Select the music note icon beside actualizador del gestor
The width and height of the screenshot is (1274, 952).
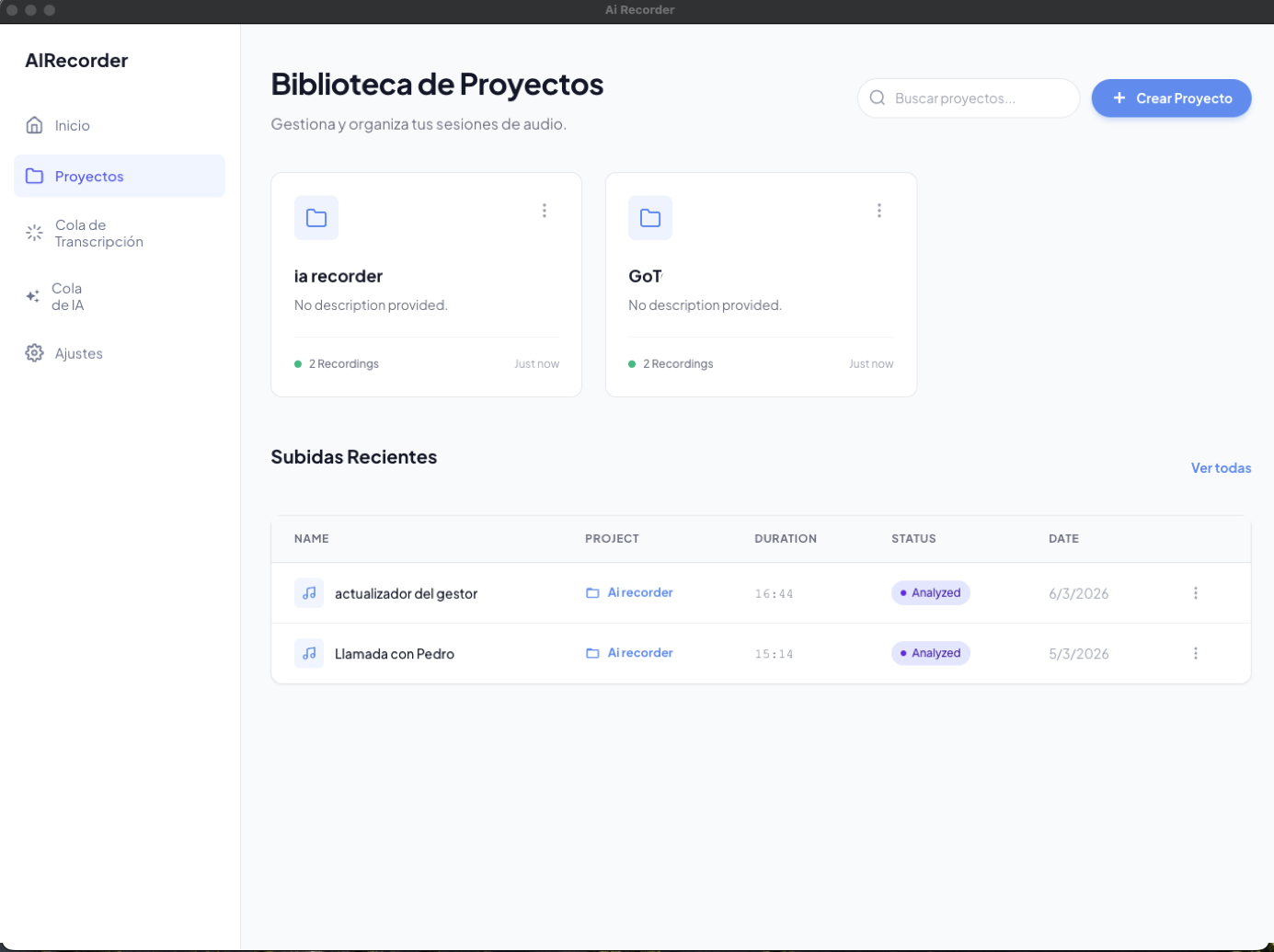[309, 593]
